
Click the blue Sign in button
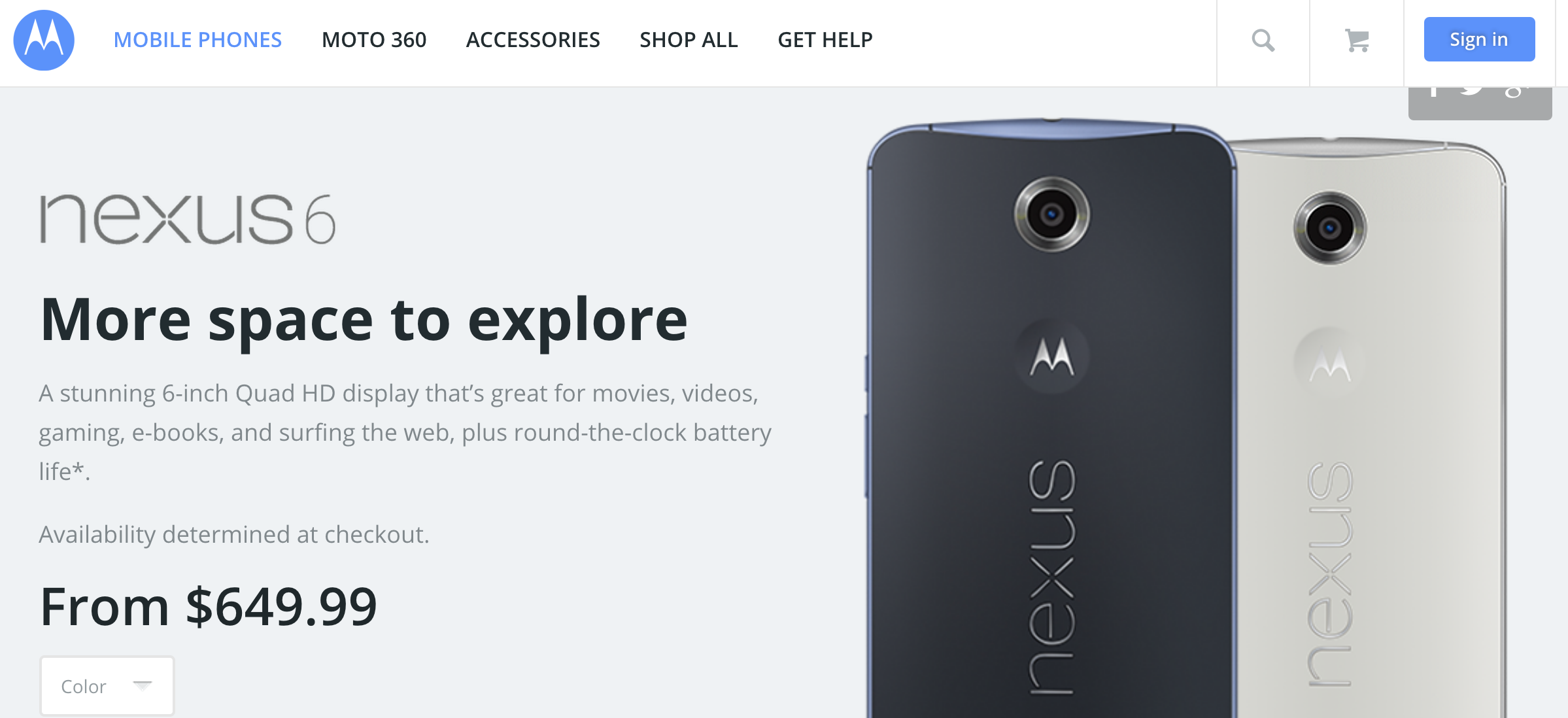coord(1479,39)
